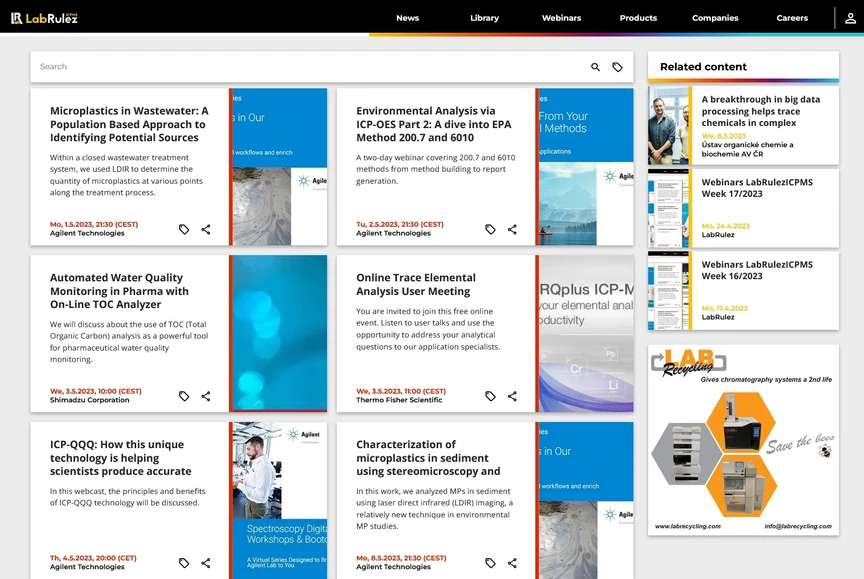Click Thermo Fisher Scientific company name
The width and height of the screenshot is (864, 579).
(x=399, y=400)
